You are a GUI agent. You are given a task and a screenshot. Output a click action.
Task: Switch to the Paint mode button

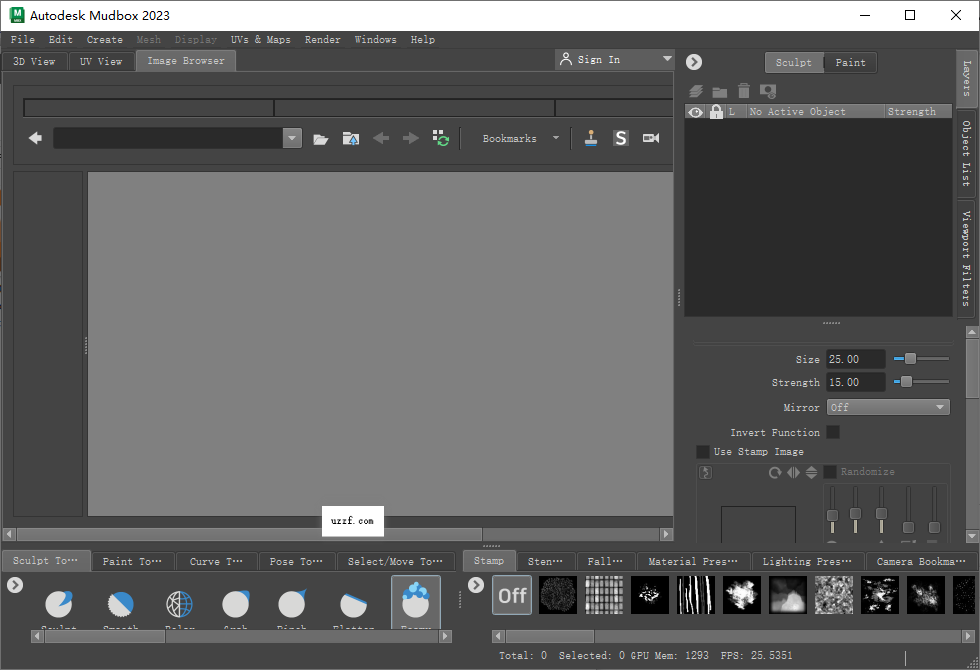pos(850,62)
